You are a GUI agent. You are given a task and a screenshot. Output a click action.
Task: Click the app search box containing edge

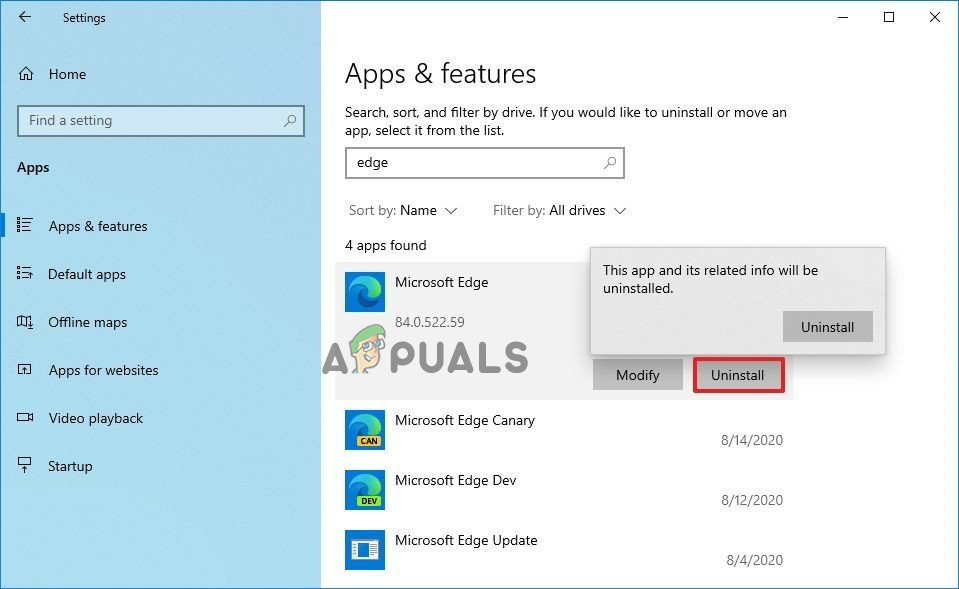(x=484, y=163)
